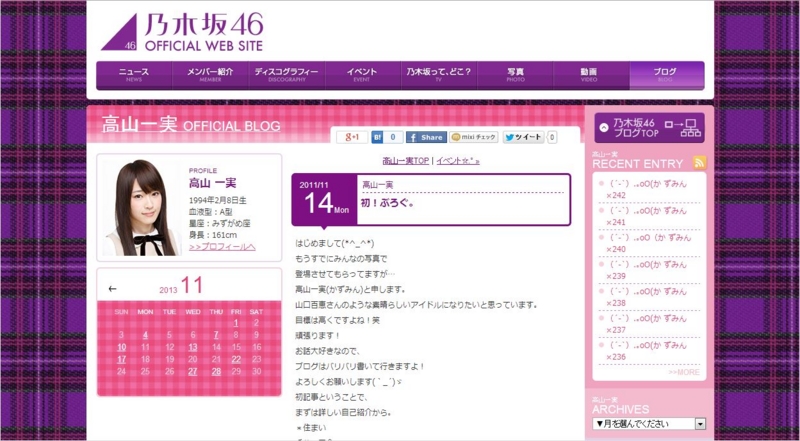
Task: Go to previous month with calendar arrow
Action: 113,289
